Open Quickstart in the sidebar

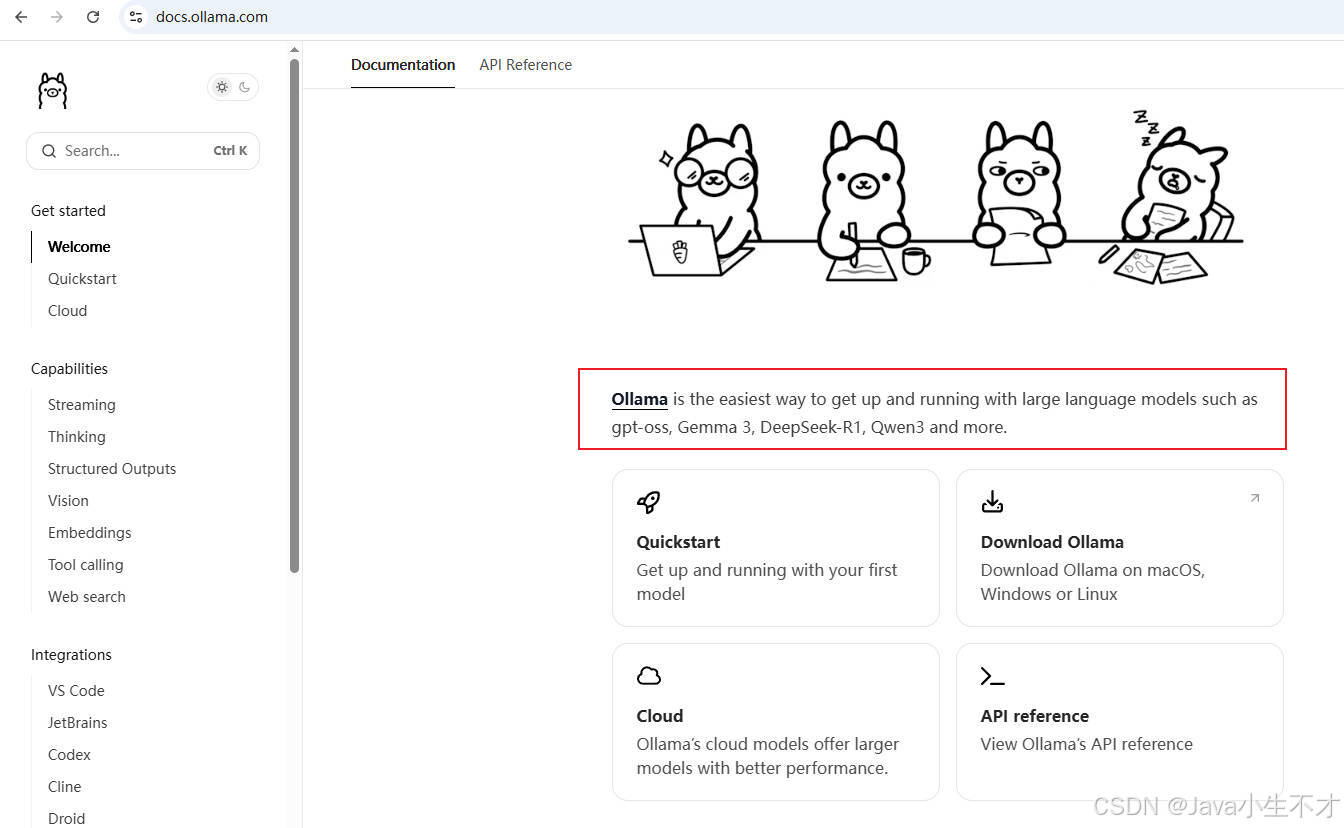[x=82, y=279]
